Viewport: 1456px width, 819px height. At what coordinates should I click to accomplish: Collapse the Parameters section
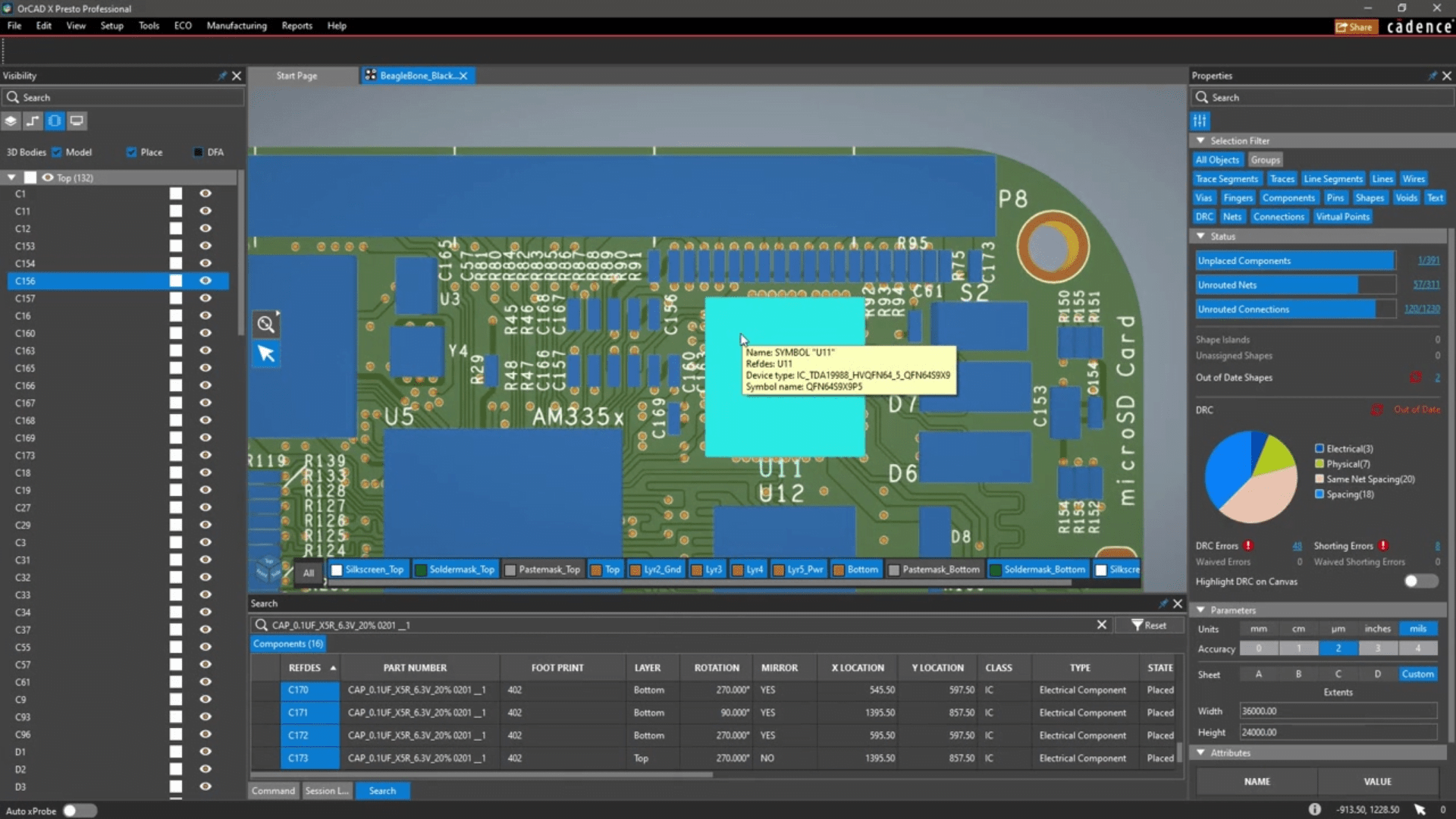[1200, 610]
